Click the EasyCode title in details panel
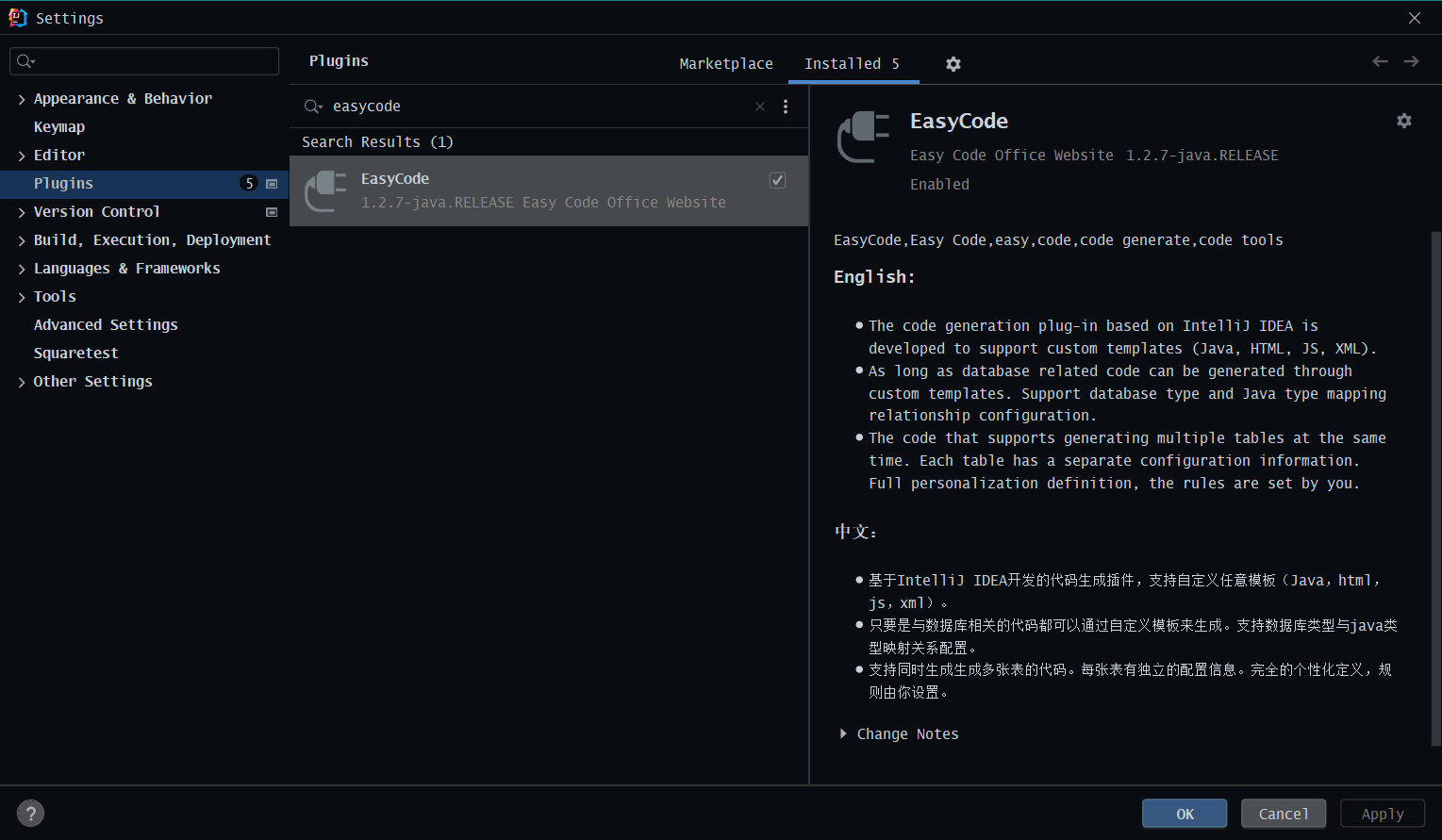This screenshot has height=840, width=1442. coord(959,122)
